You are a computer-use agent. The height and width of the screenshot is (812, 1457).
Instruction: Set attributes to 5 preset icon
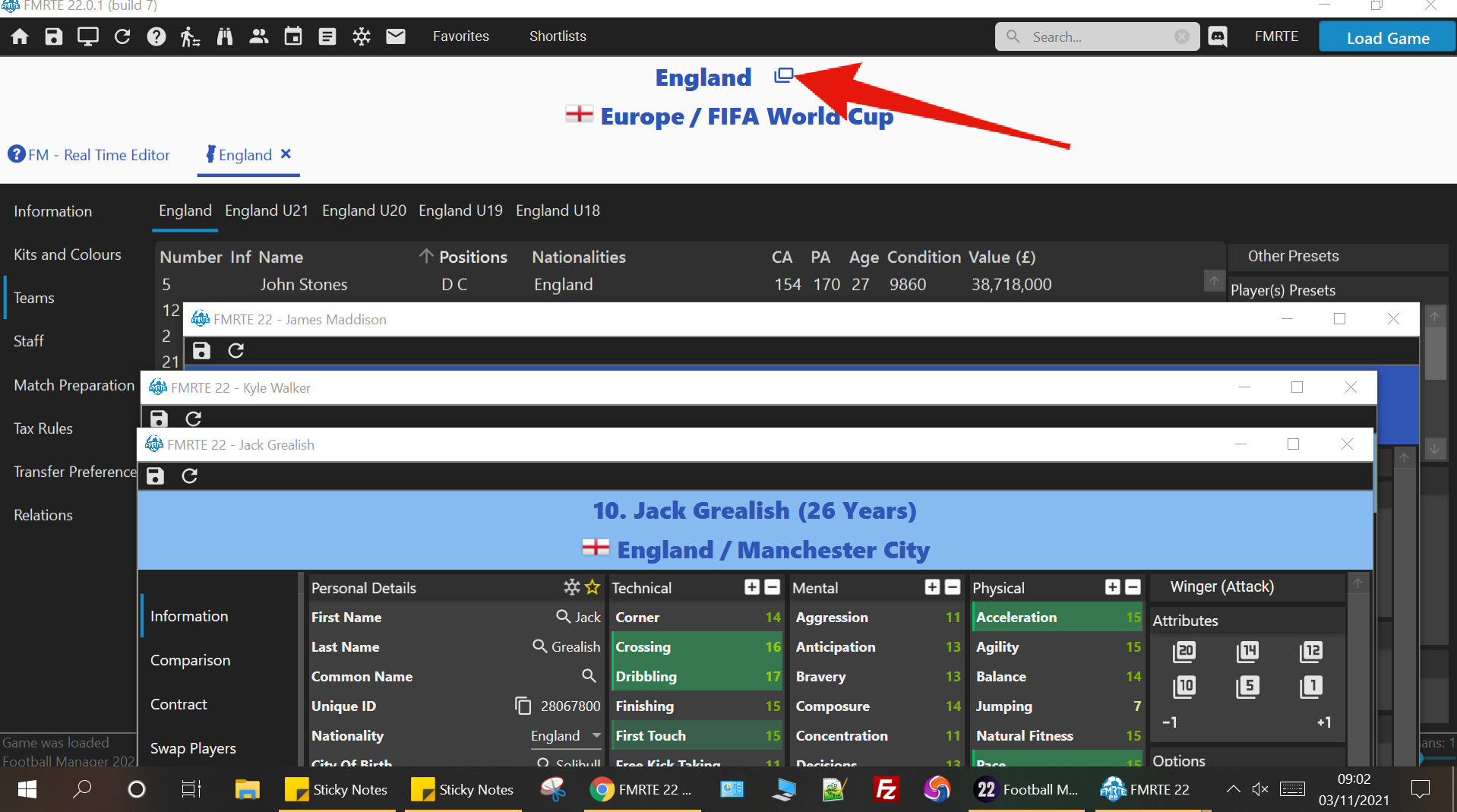(1247, 687)
